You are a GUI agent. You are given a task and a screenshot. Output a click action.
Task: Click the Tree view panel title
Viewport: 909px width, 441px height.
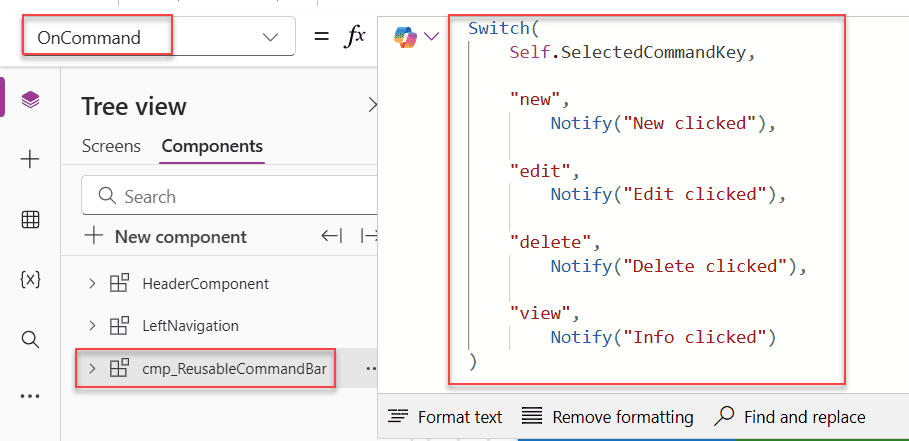click(134, 107)
